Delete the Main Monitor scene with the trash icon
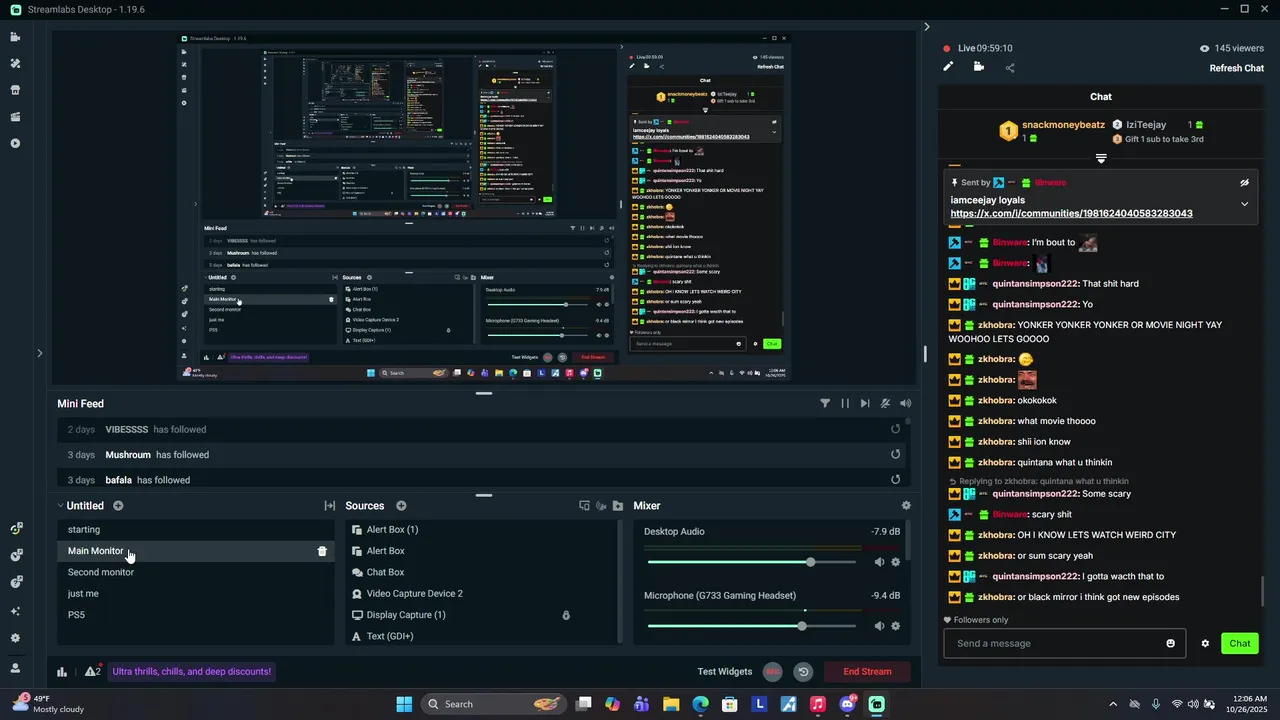This screenshot has width=1280, height=720. point(322,551)
